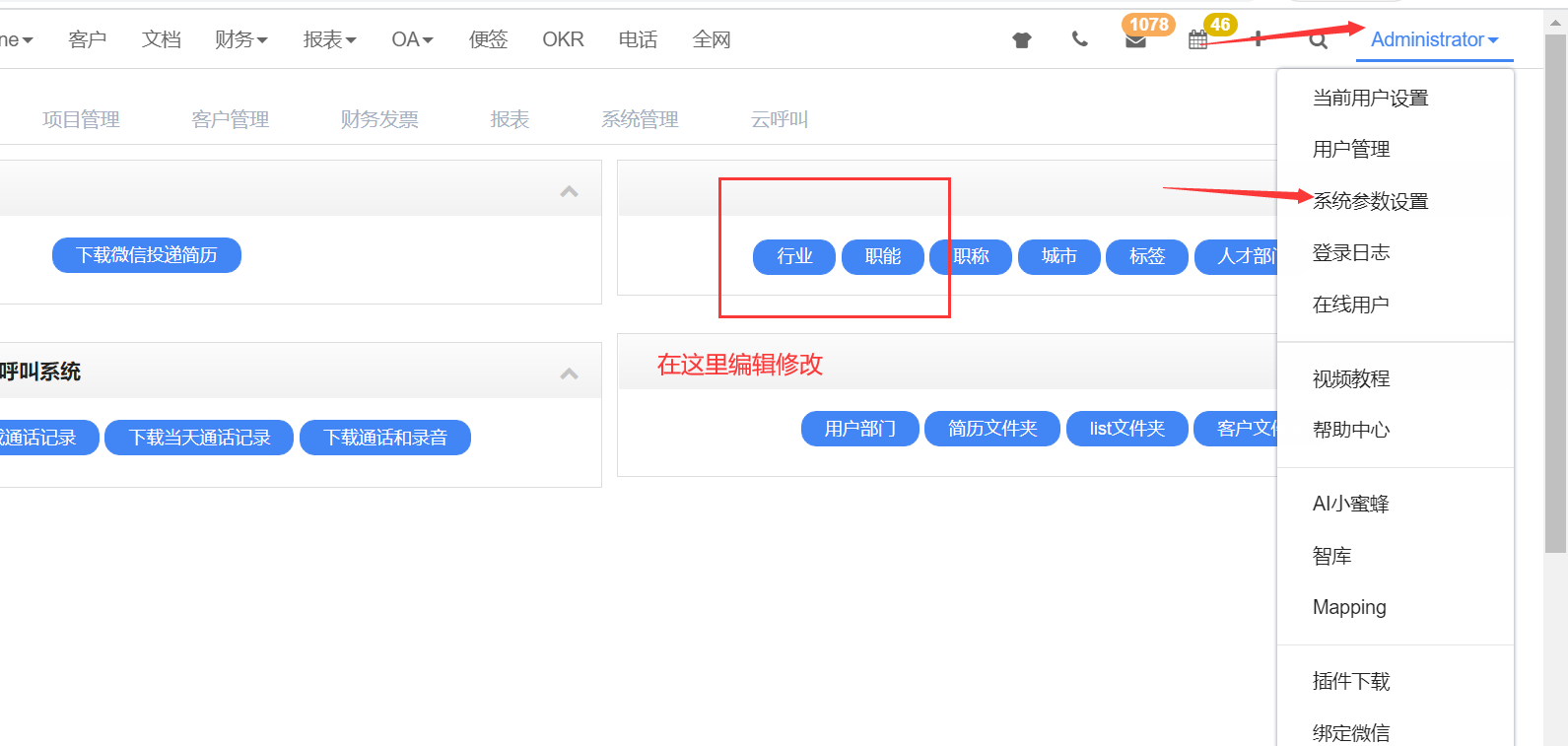Click the 行业 button
Screen dimensions: 1568x746
pyautogui.click(x=794, y=256)
